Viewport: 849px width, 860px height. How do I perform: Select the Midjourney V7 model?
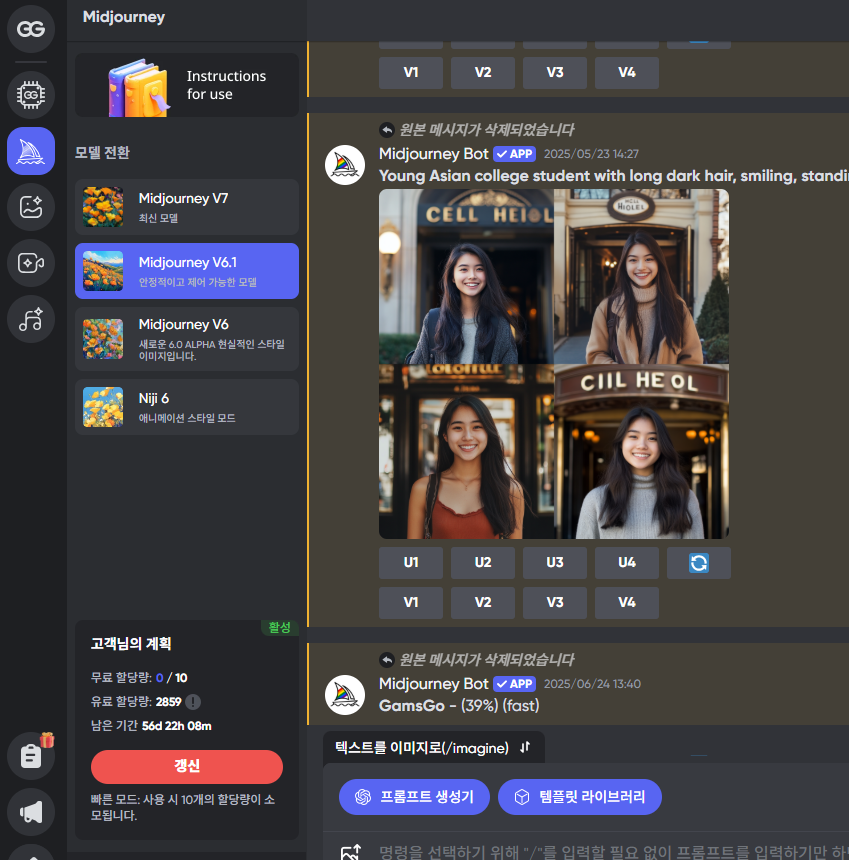(187, 207)
